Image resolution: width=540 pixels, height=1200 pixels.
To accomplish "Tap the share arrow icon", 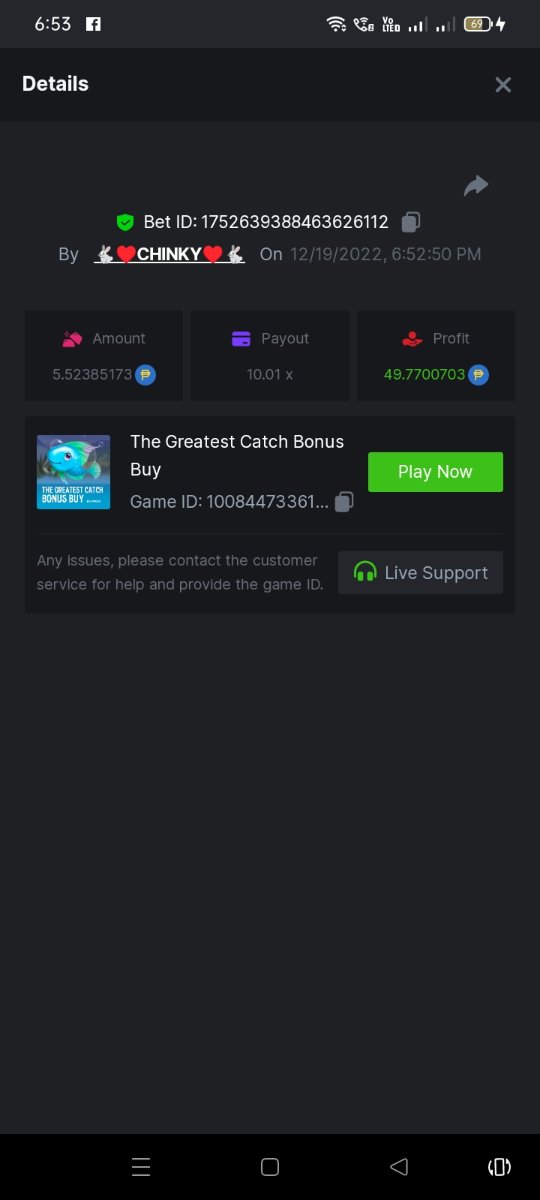I will coord(476,185).
